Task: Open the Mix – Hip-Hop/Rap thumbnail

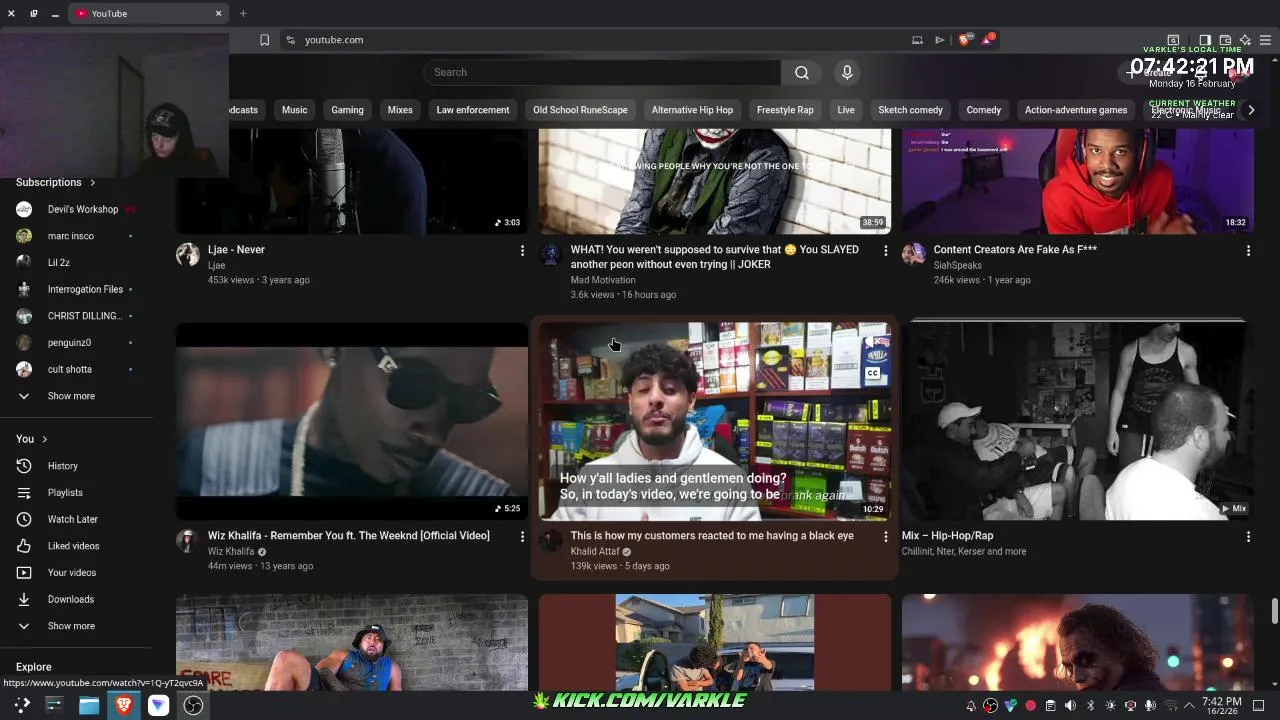Action: click(x=1077, y=421)
